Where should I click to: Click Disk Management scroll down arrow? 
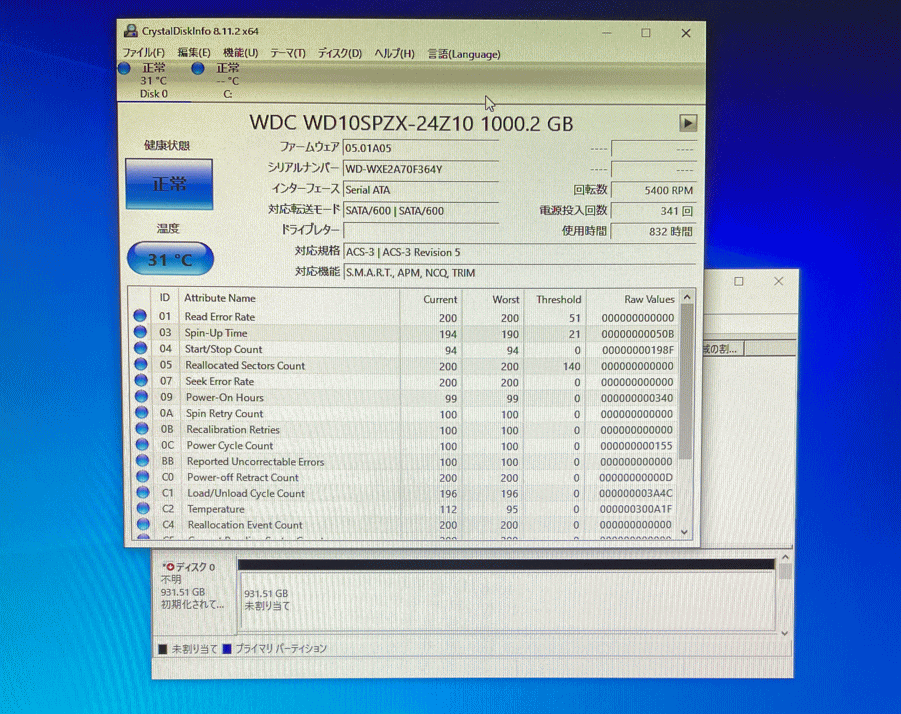(785, 634)
